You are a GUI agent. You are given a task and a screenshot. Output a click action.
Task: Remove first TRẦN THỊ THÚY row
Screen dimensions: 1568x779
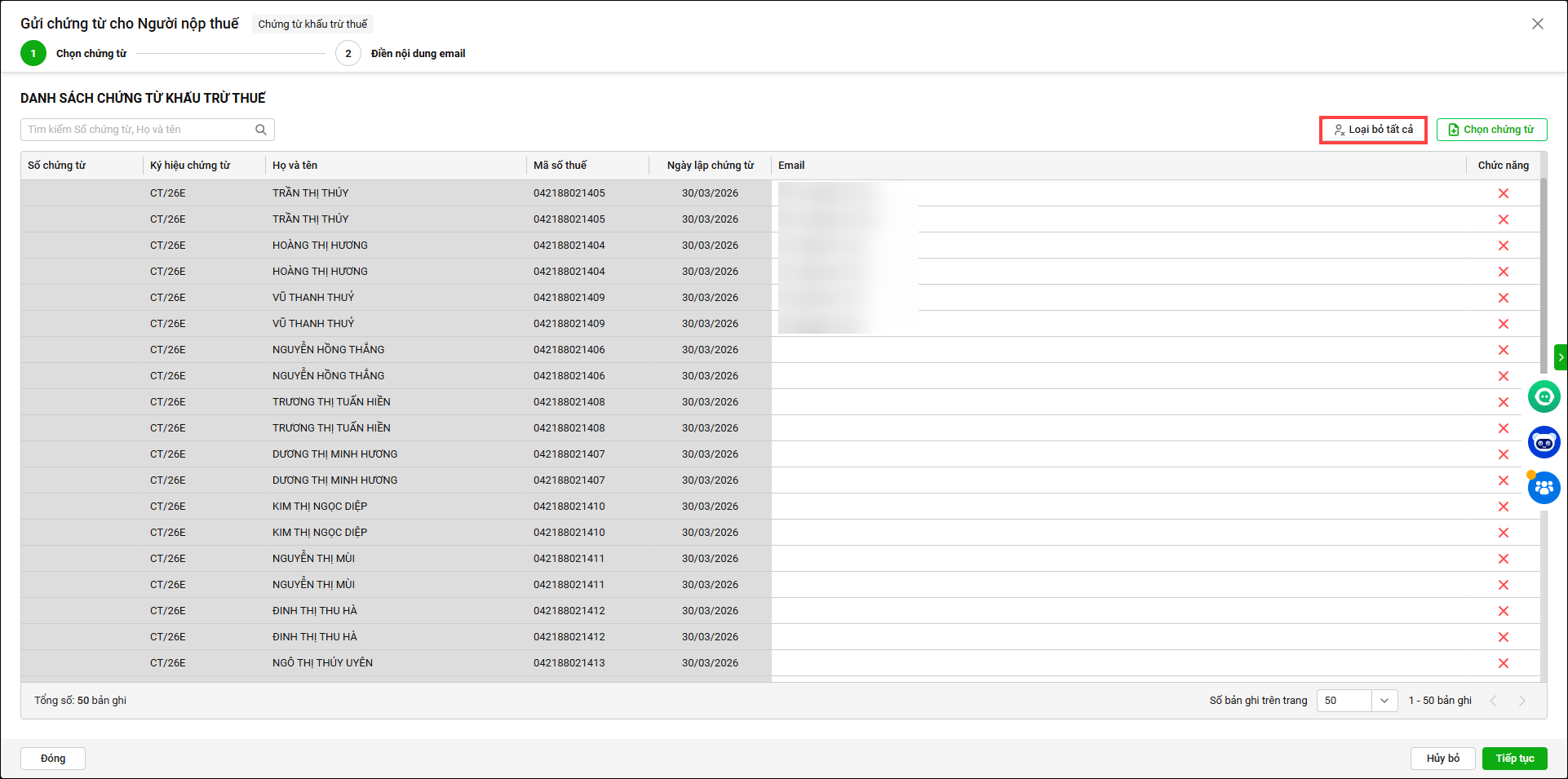pyautogui.click(x=1503, y=193)
